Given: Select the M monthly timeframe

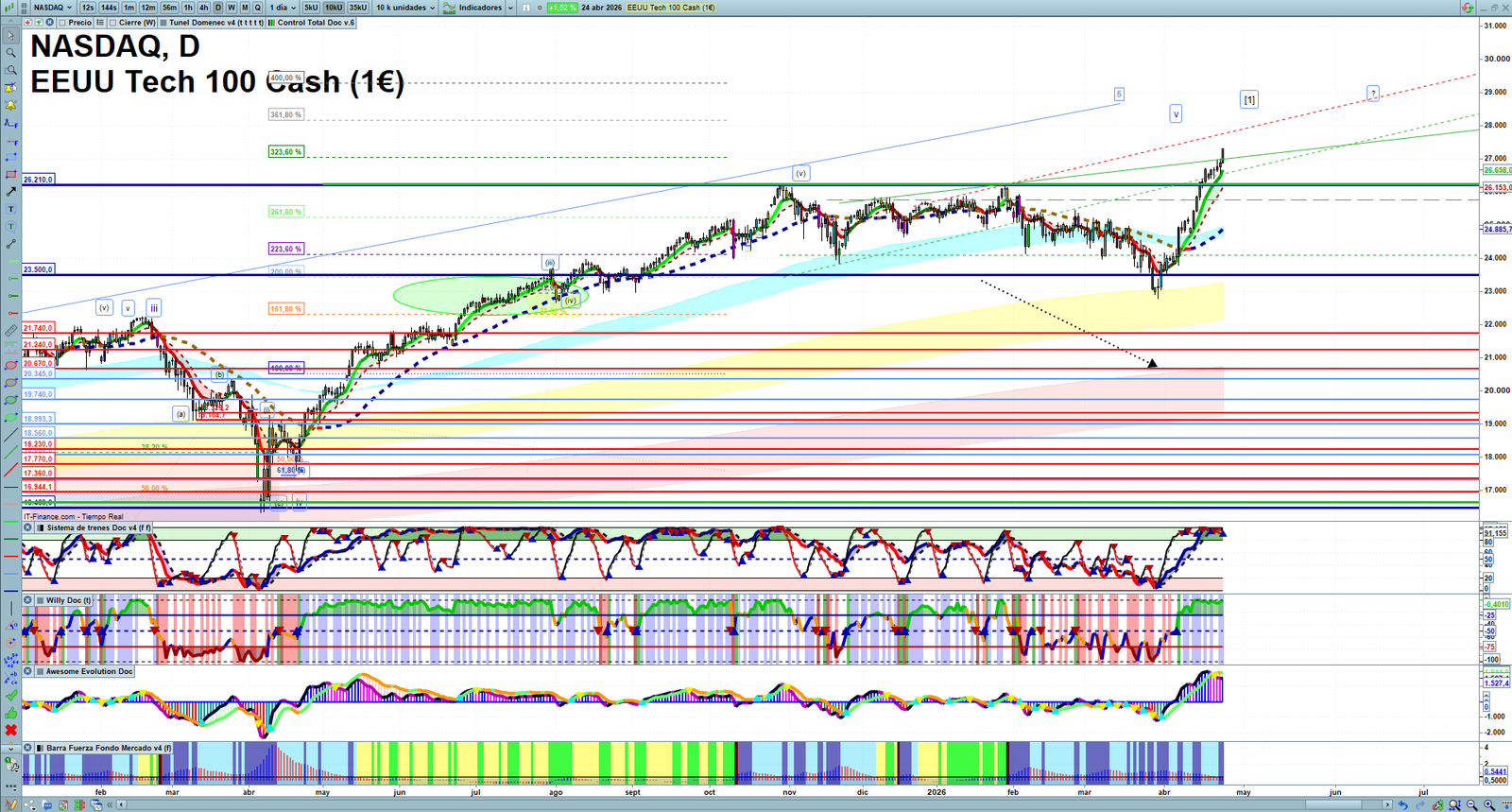Looking at the screenshot, I should coord(245,8).
